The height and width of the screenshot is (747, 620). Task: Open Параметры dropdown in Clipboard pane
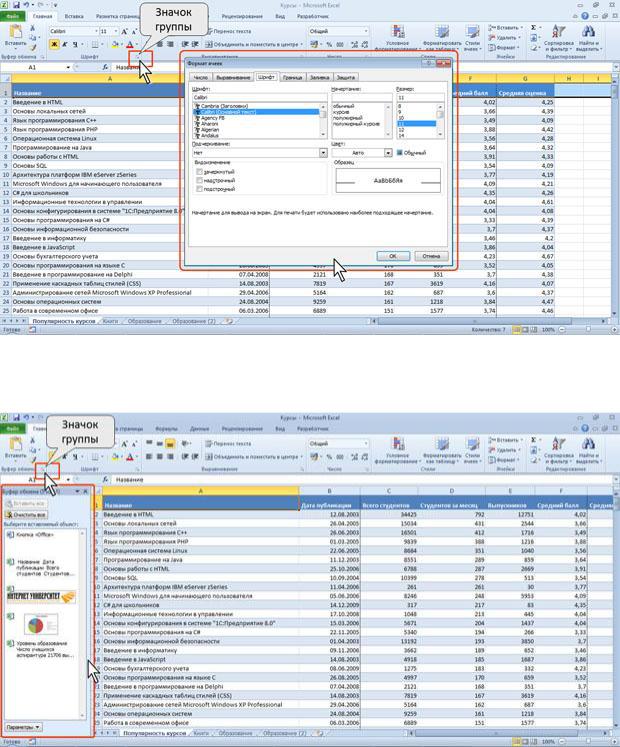tap(24, 727)
